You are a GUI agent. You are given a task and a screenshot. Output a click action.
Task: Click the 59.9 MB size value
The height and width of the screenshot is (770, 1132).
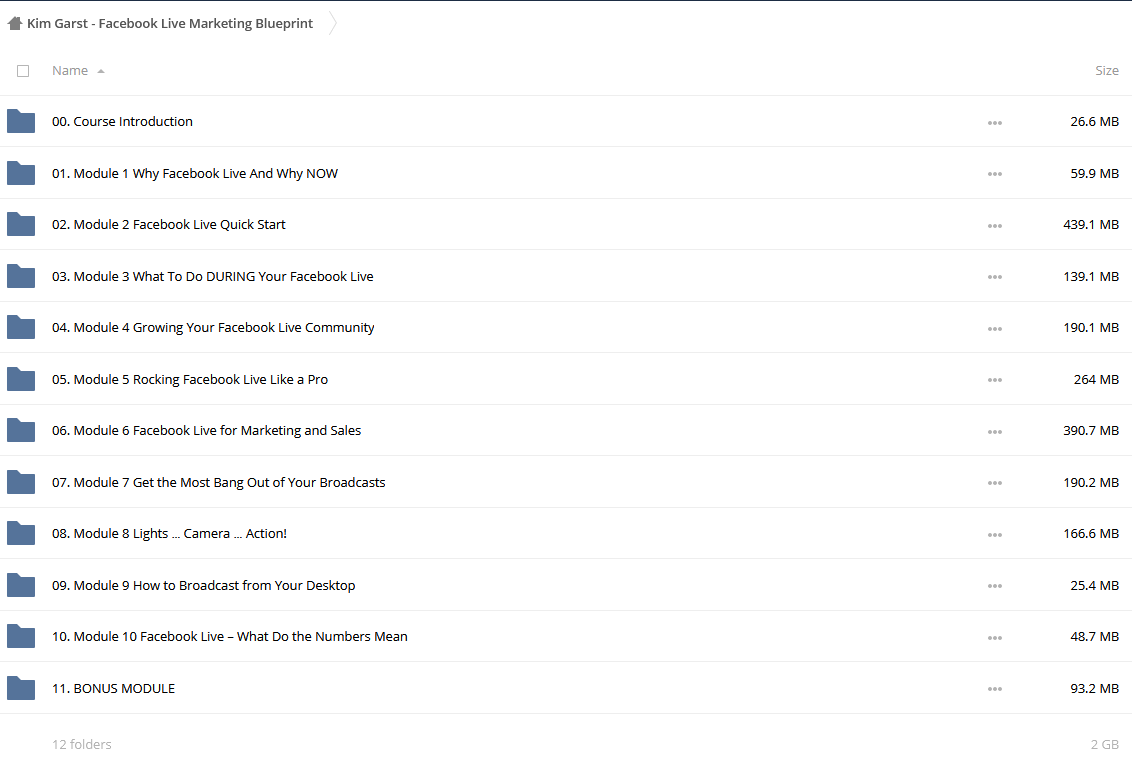pos(1094,173)
